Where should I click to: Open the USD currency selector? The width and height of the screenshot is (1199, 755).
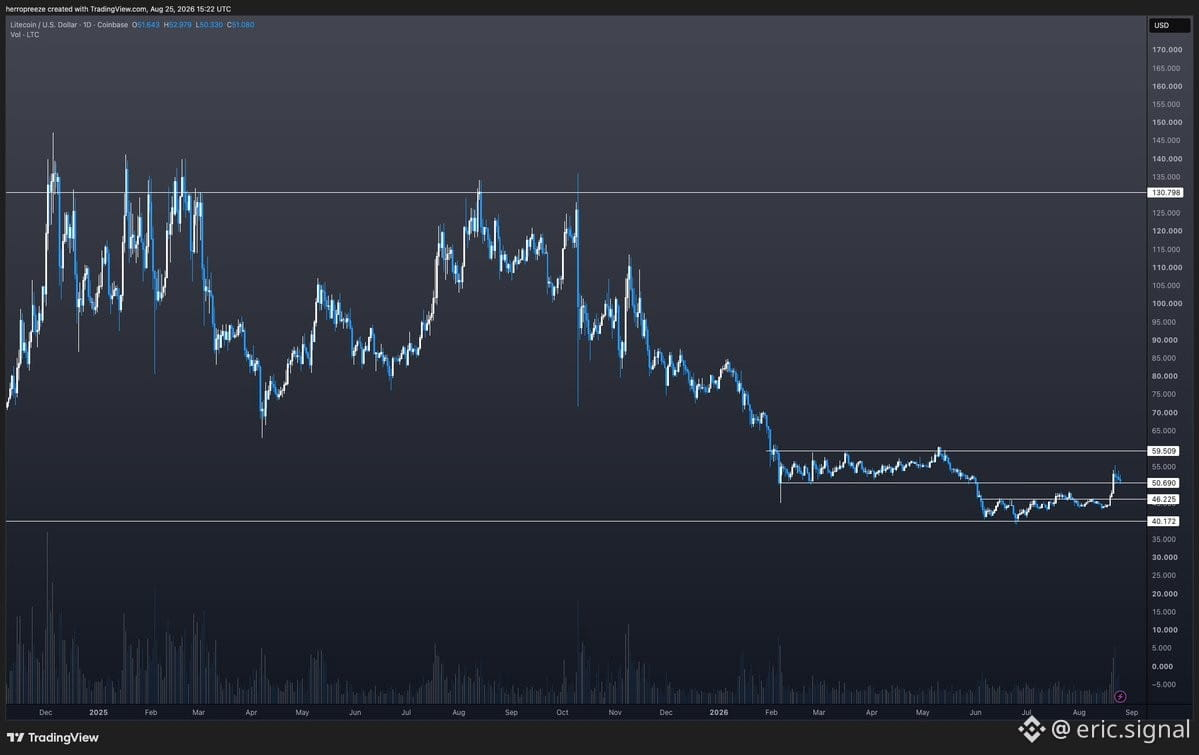pos(1169,25)
